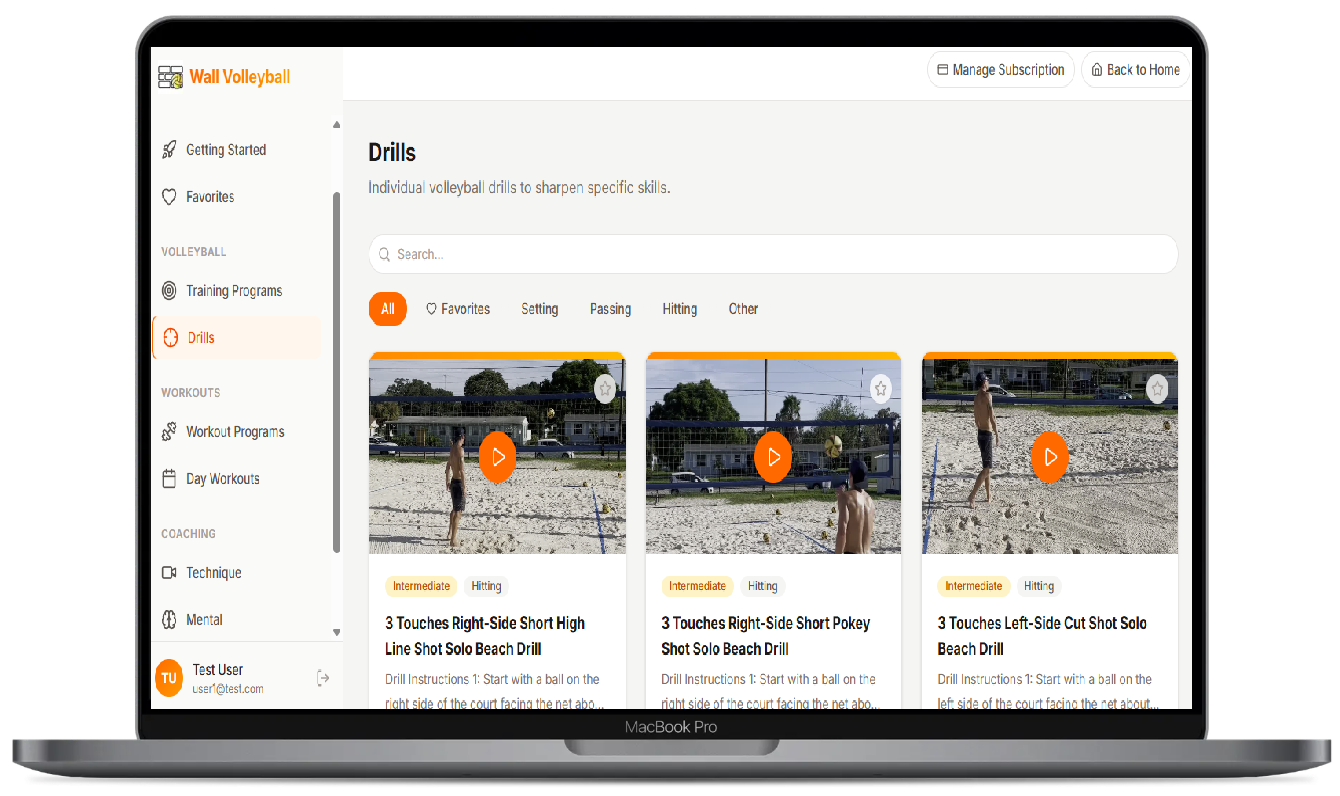Image resolution: width=1340 pixels, height=796 pixels.
Task: Open Day Workouts calendar icon
Action: click(169, 479)
